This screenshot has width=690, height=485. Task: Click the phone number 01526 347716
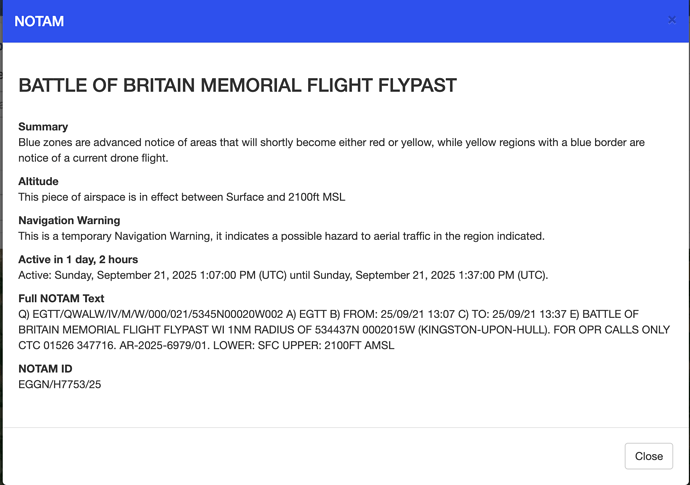coord(83,346)
